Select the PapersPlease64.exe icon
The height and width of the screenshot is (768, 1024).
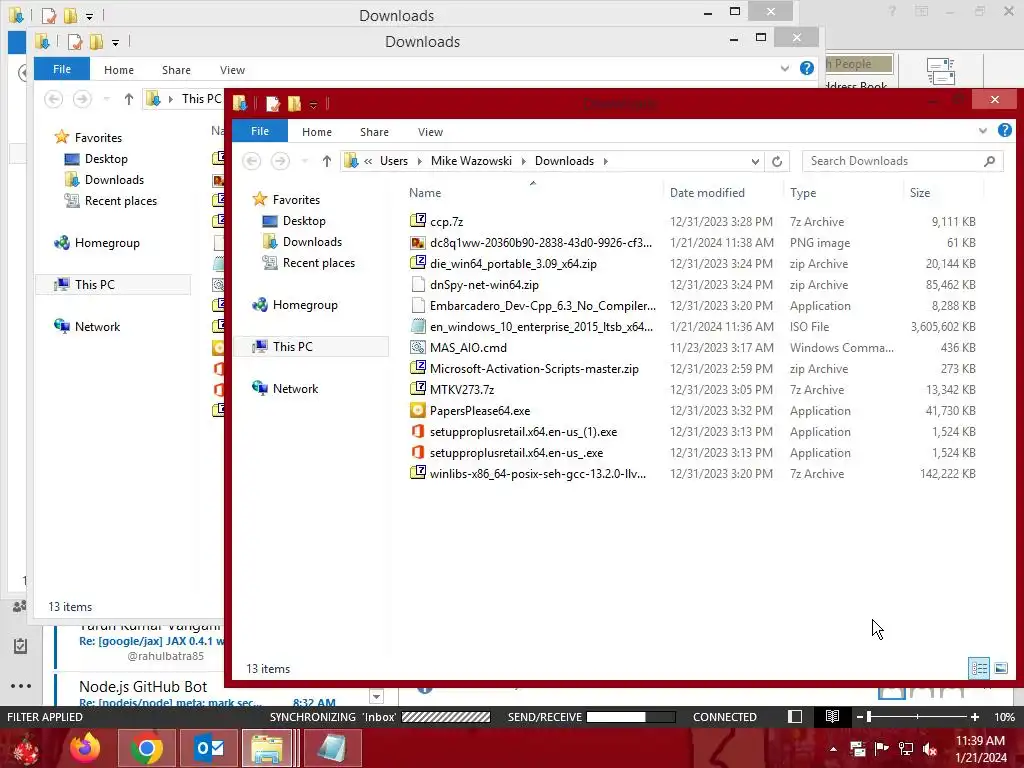tap(417, 410)
